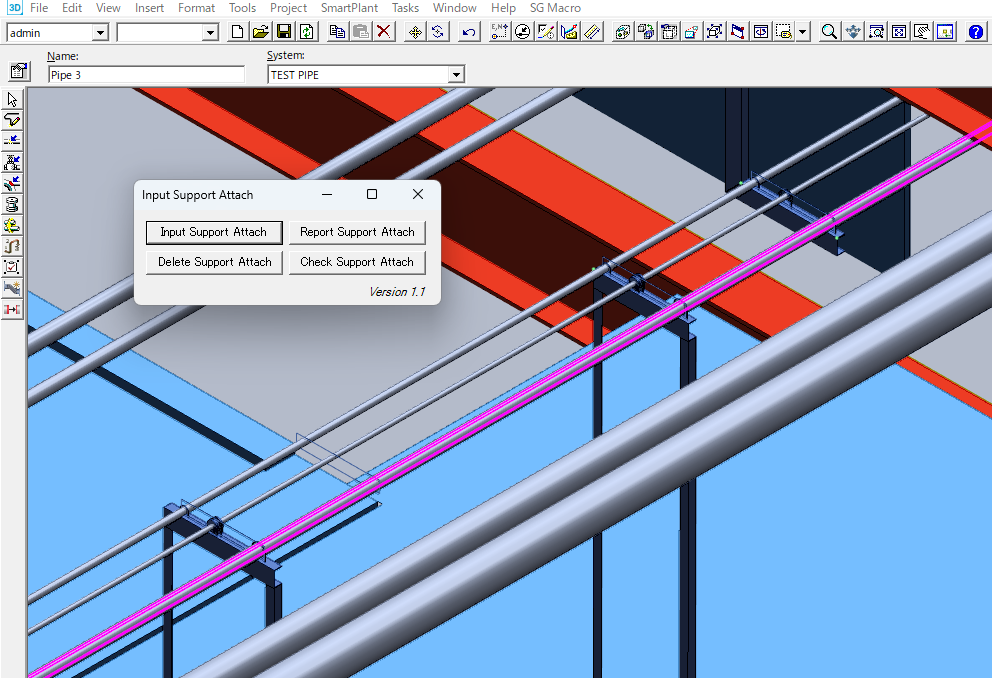
Task: Click the magnifying glass Zoom tool
Action: [x=829, y=32]
